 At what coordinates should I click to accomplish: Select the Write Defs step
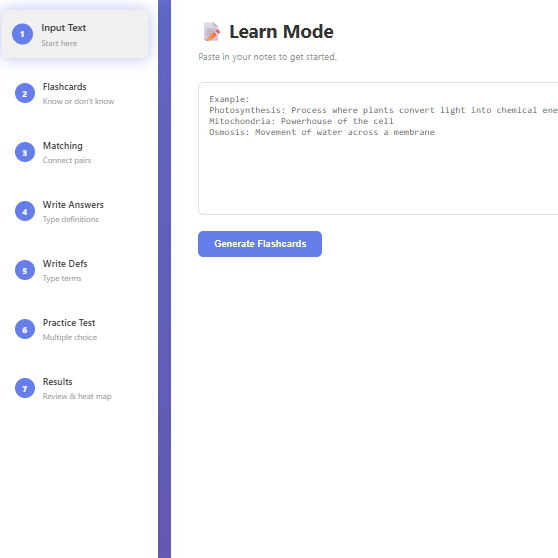tap(75, 270)
